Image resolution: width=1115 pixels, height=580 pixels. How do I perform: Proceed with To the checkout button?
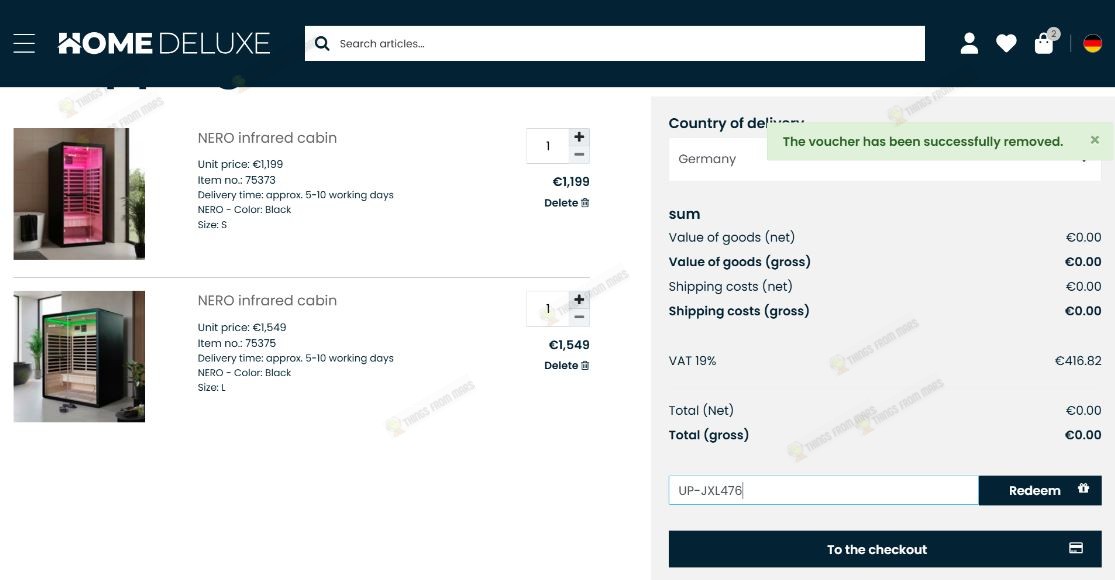pos(885,549)
